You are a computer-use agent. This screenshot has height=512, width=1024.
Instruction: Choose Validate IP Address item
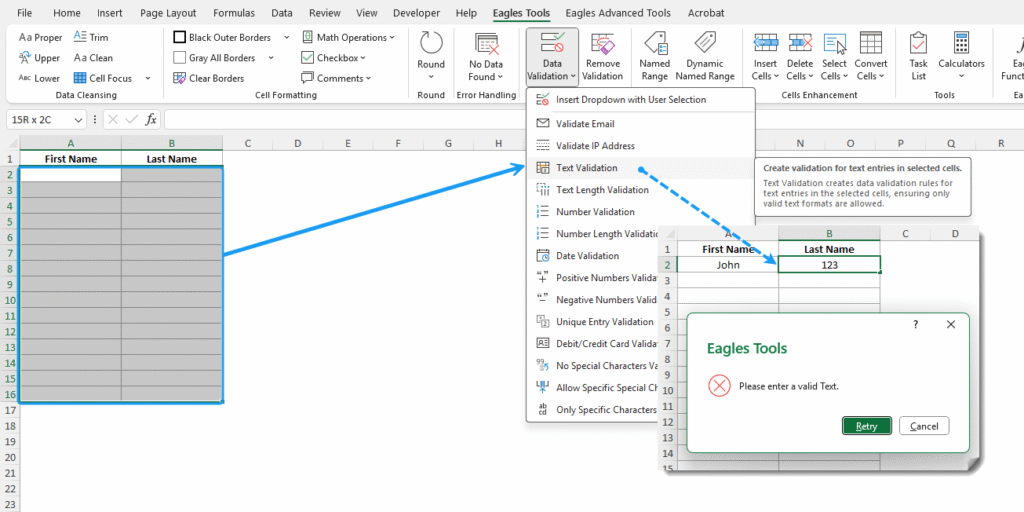(x=640, y=146)
